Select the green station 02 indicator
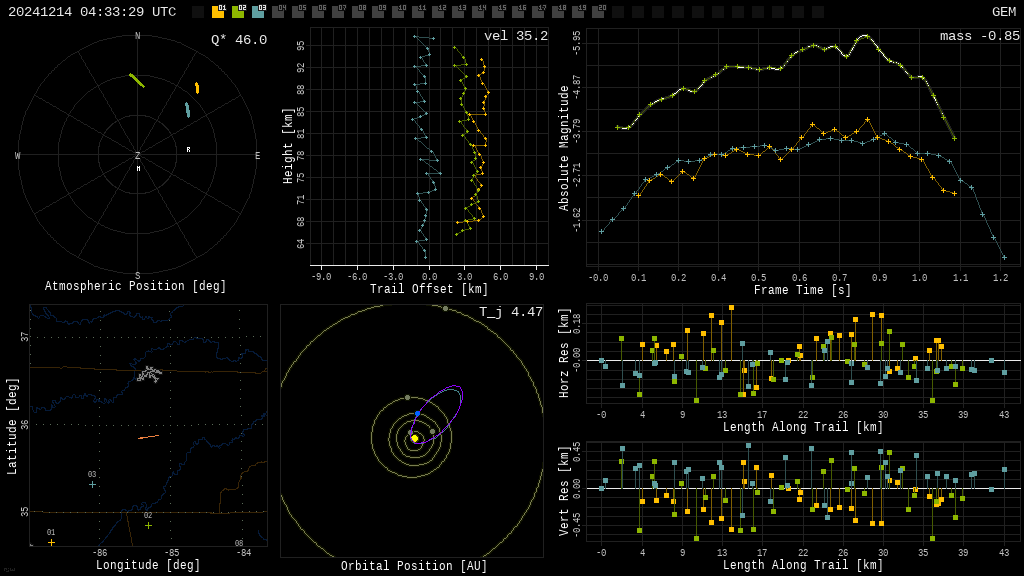Image resolution: width=1024 pixels, height=576 pixels. (238, 12)
